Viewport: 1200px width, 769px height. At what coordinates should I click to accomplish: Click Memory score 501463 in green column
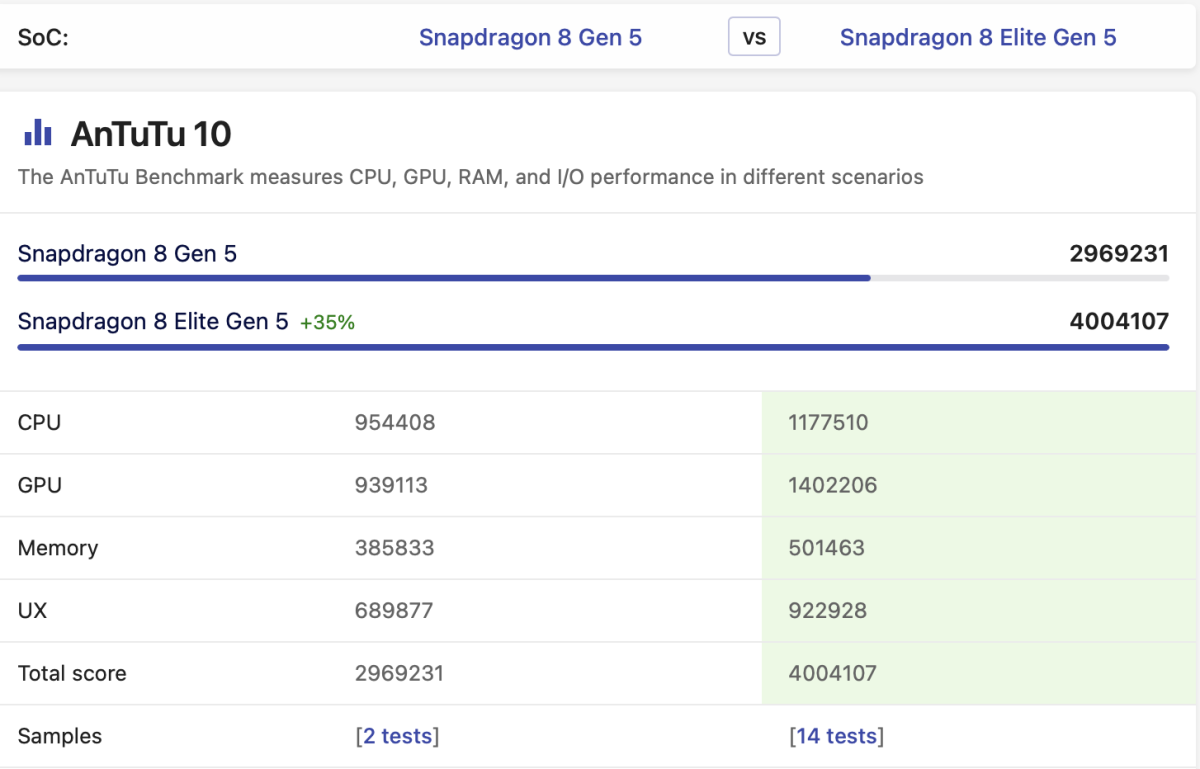point(826,548)
